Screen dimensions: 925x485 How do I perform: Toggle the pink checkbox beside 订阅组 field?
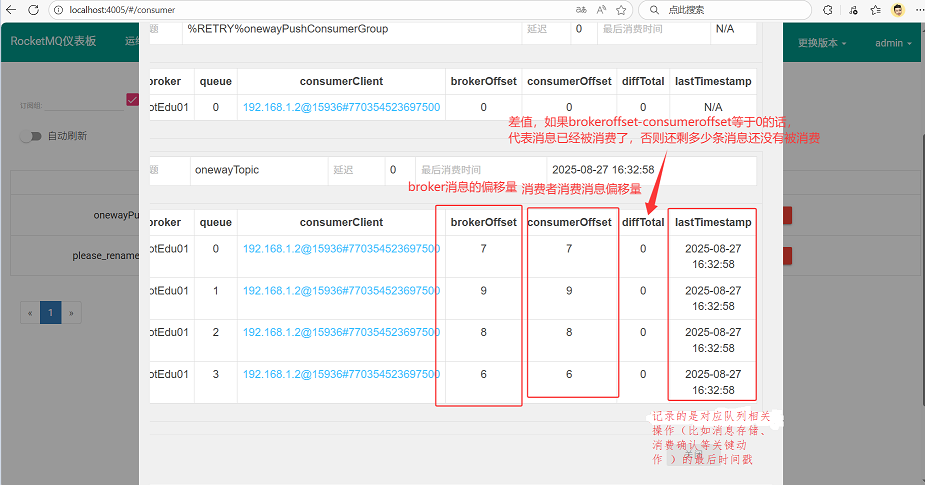(x=132, y=99)
